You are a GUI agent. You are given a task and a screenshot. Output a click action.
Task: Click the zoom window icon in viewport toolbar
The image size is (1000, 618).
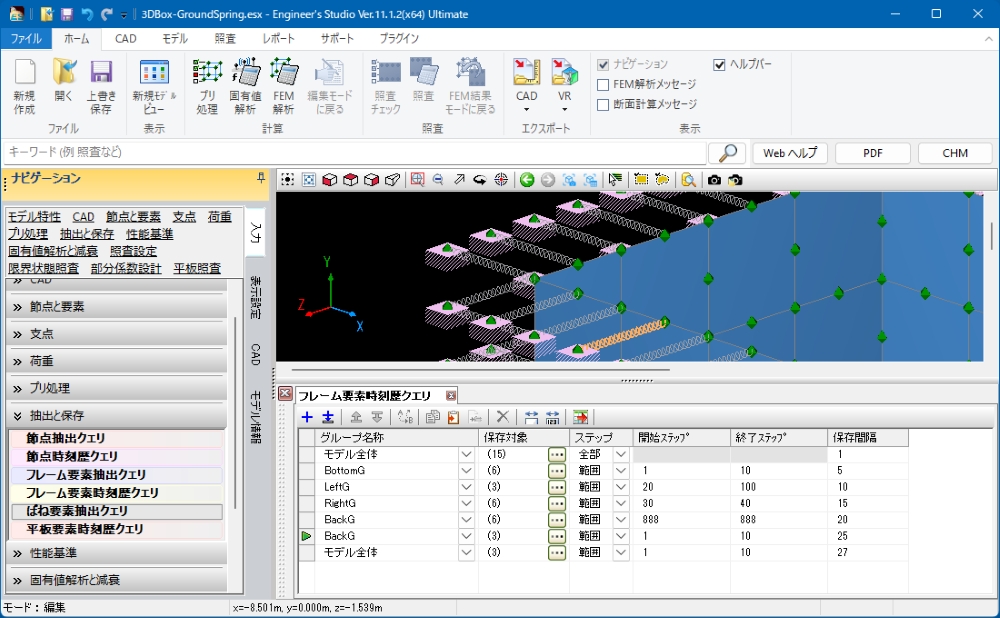(417, 180)
